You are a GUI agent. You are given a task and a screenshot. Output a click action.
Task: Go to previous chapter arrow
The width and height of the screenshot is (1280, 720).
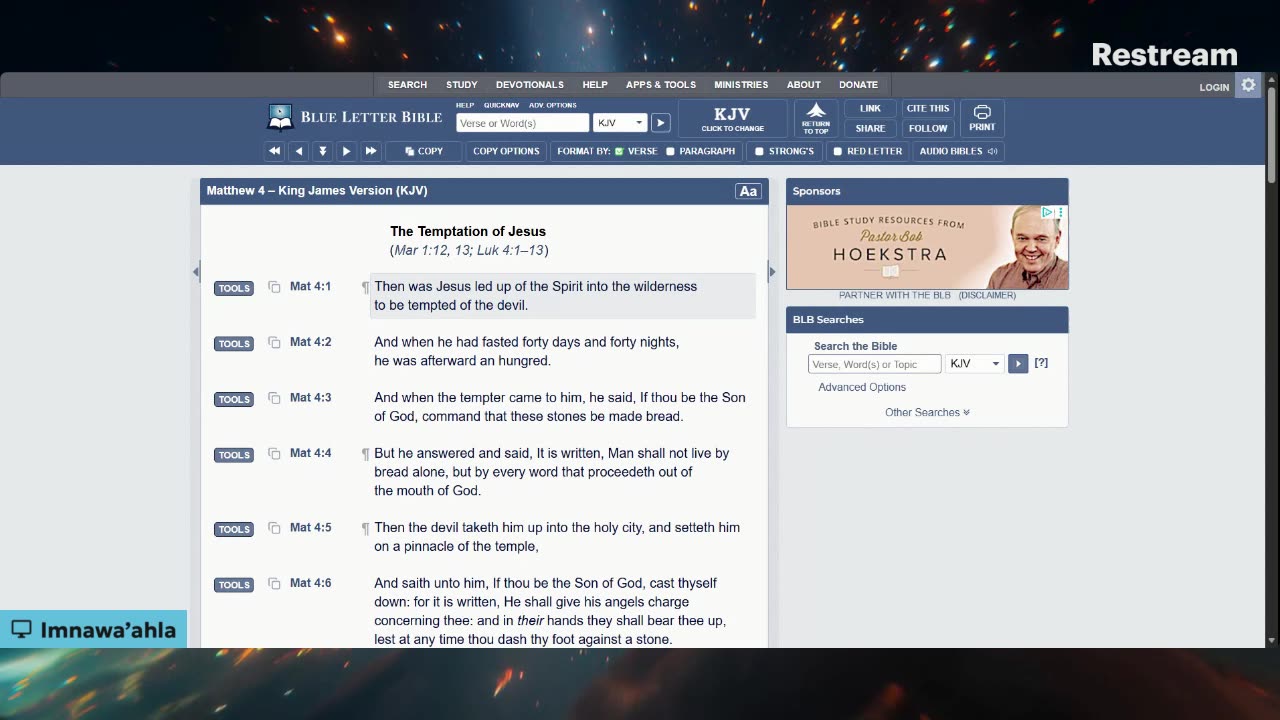[x=298, y=151]
